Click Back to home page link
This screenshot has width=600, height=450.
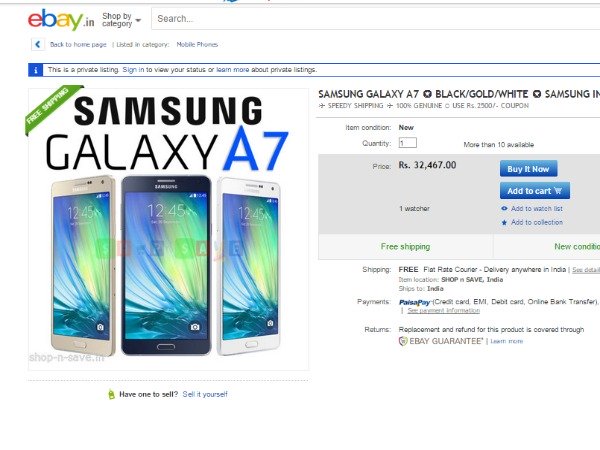(x=78, y=44)
